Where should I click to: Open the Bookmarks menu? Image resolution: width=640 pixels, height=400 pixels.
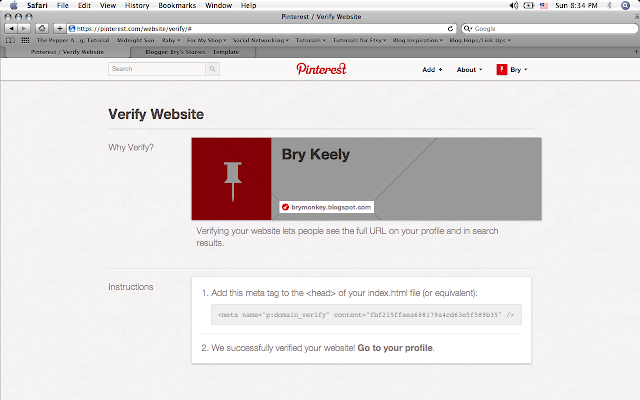tap(177, 5)
